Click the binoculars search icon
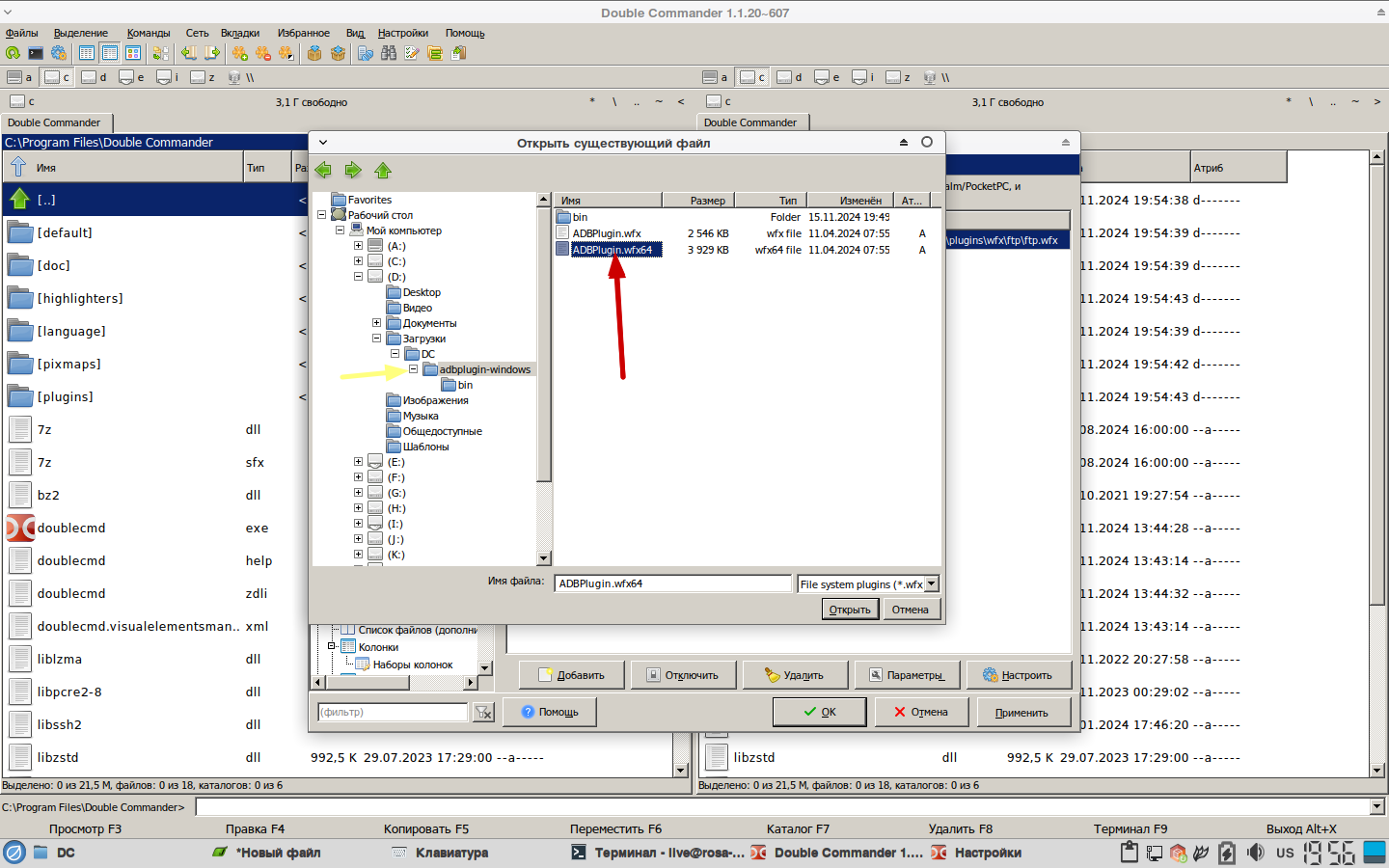 tap(389, 53)
